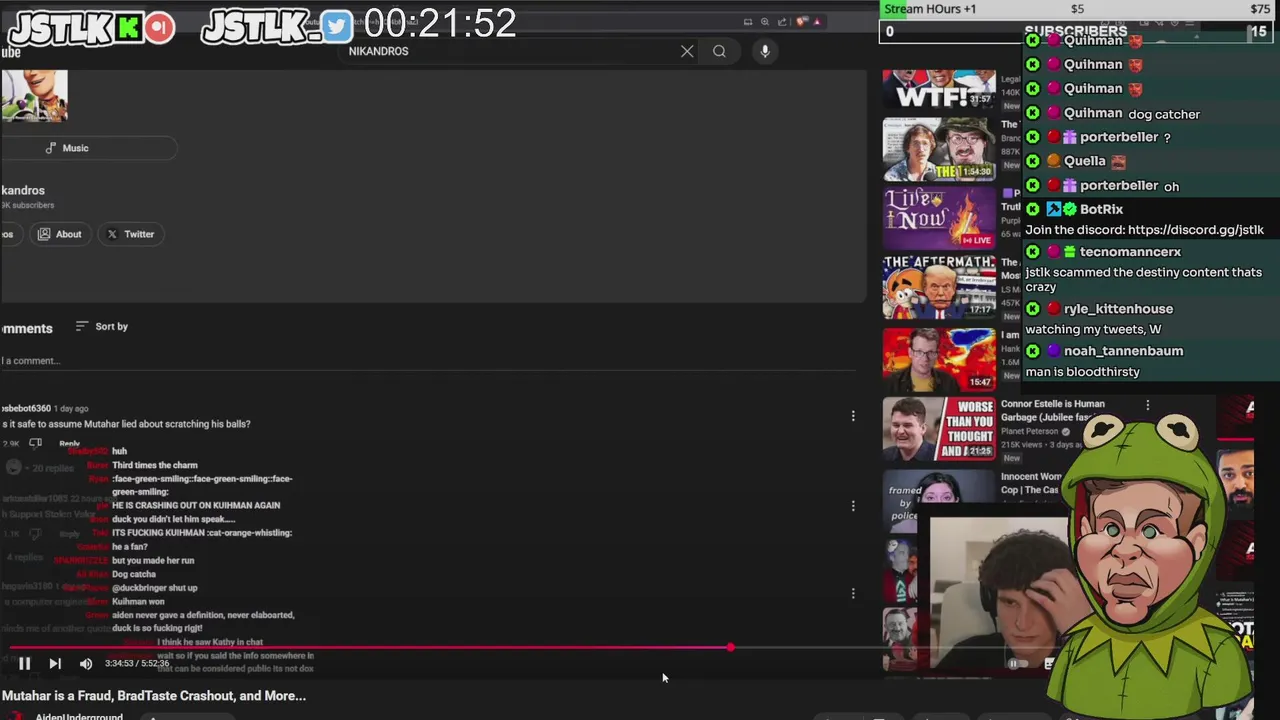Viewport: 1280px width, 720px height.
Task: Open the Music chip on the channel
Action: click(x=88, y=148)
